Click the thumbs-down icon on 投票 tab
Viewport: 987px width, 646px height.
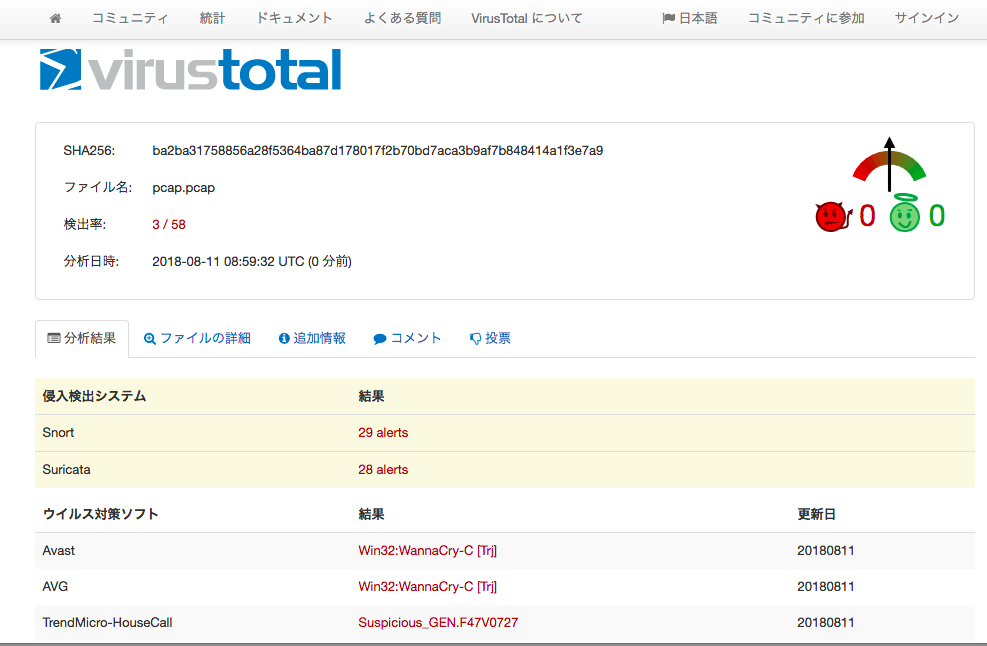tap(475, 339)
